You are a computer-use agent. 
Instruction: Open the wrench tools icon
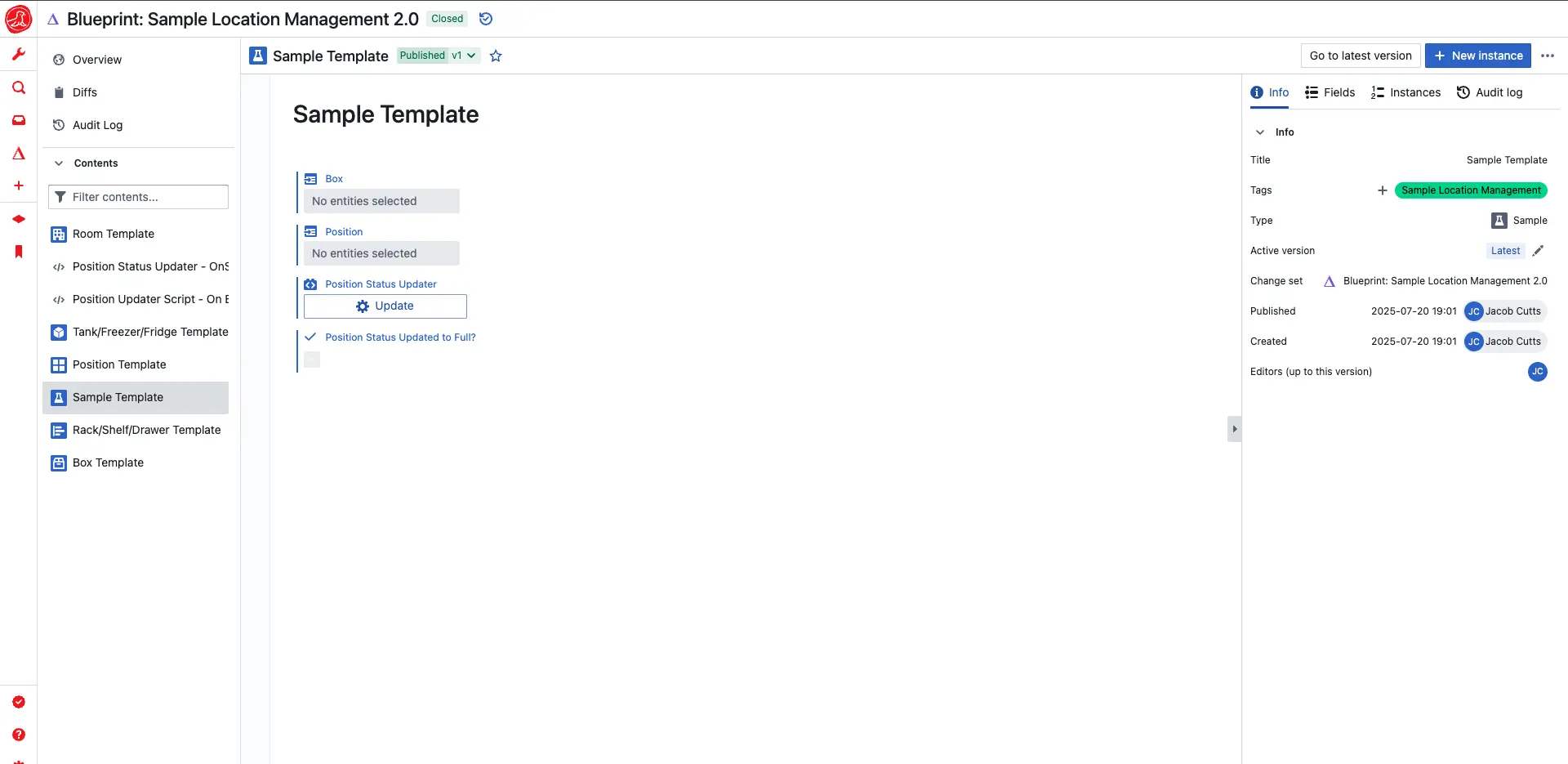[18, 54]
